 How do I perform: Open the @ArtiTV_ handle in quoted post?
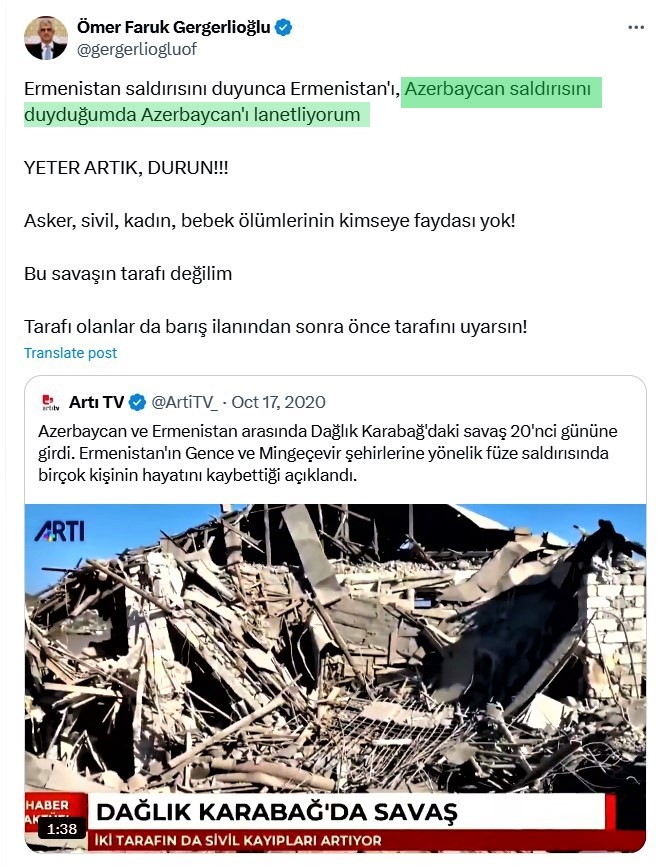185,403
